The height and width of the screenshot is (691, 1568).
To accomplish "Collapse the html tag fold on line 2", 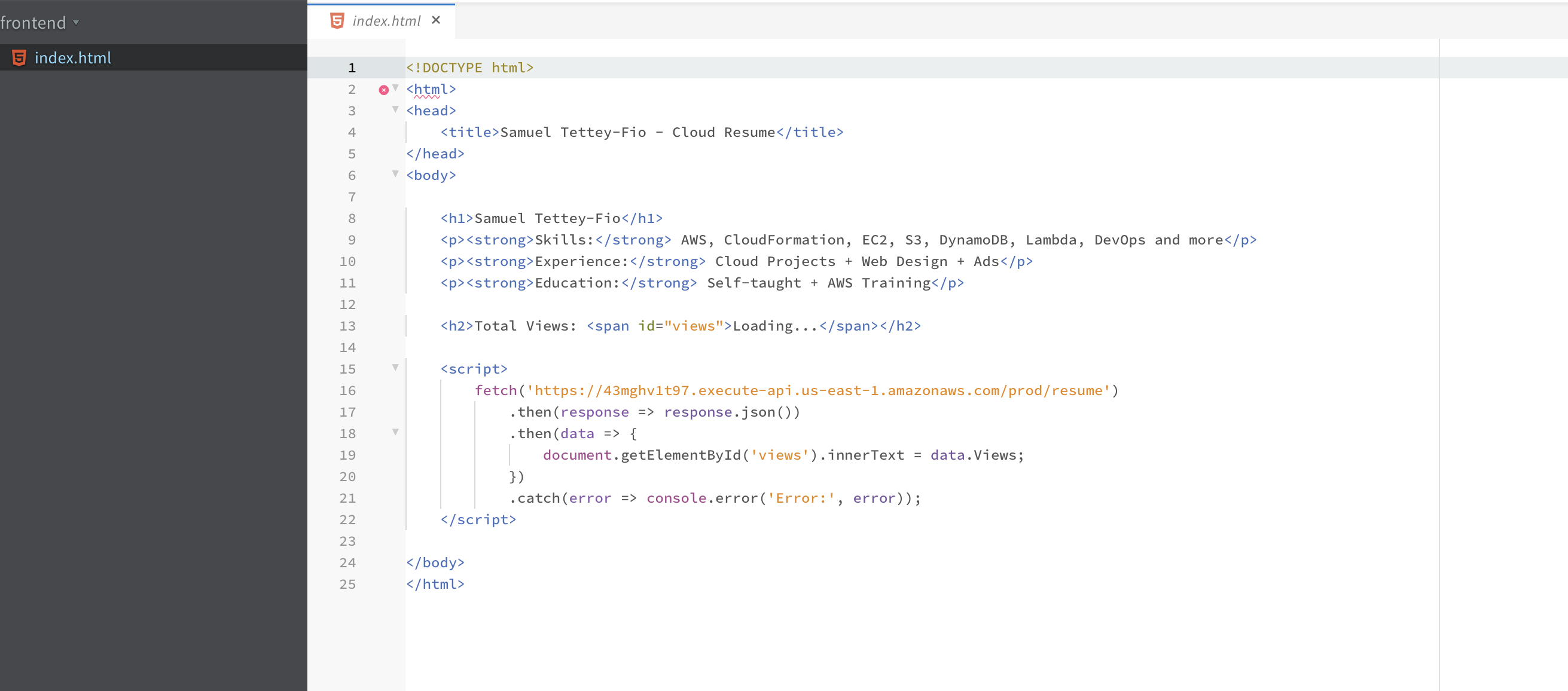I will tap(396, 88).
